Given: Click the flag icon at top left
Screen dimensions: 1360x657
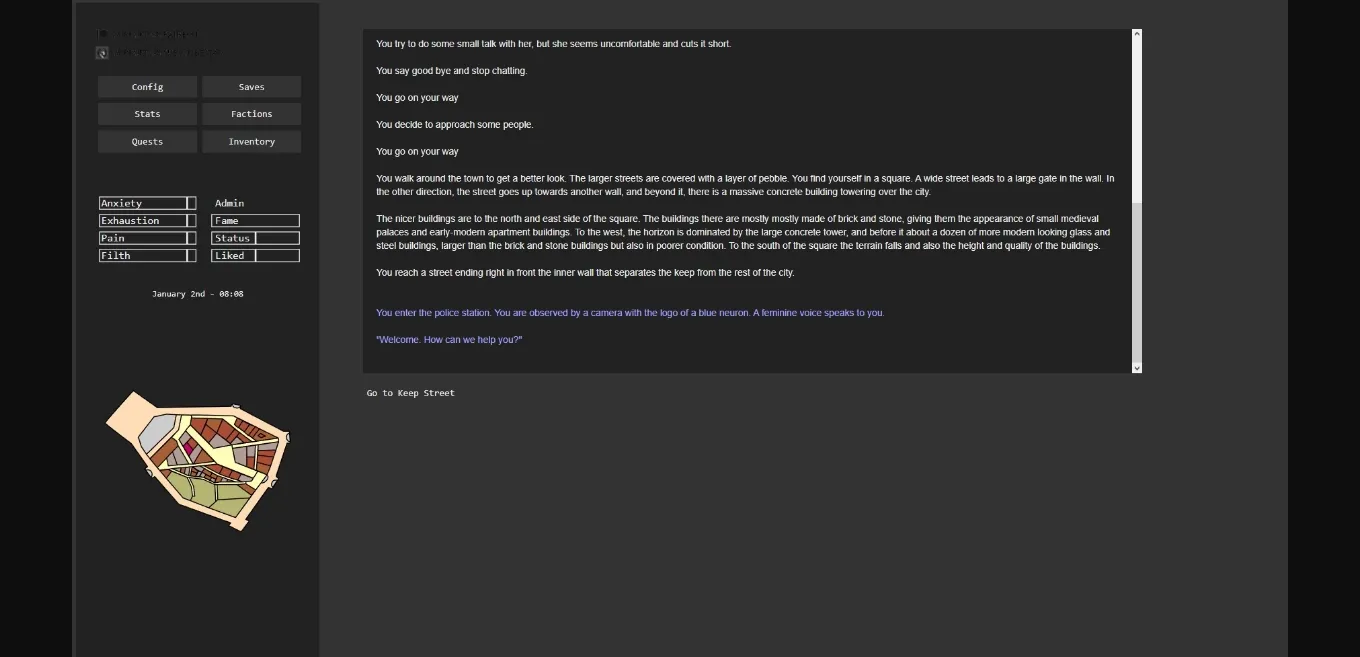Looking at the screenshot, I should coord(103,33).
